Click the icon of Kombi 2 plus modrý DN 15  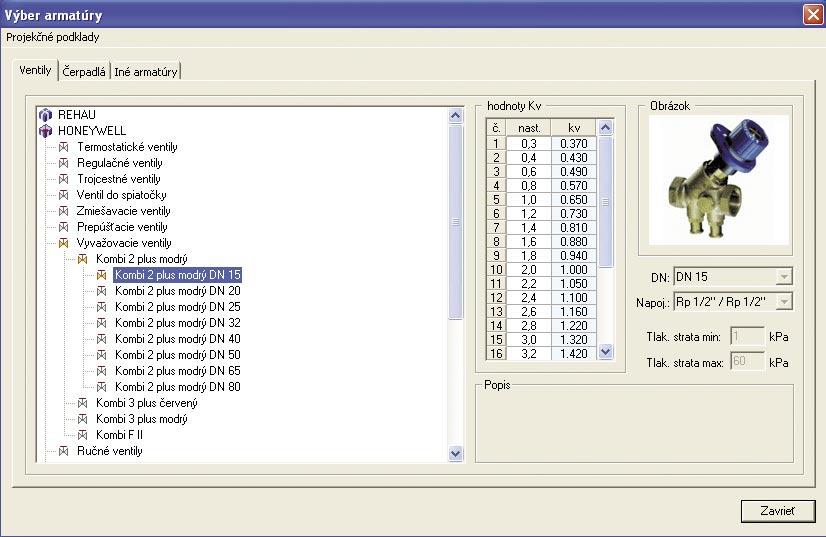(102, 275)
